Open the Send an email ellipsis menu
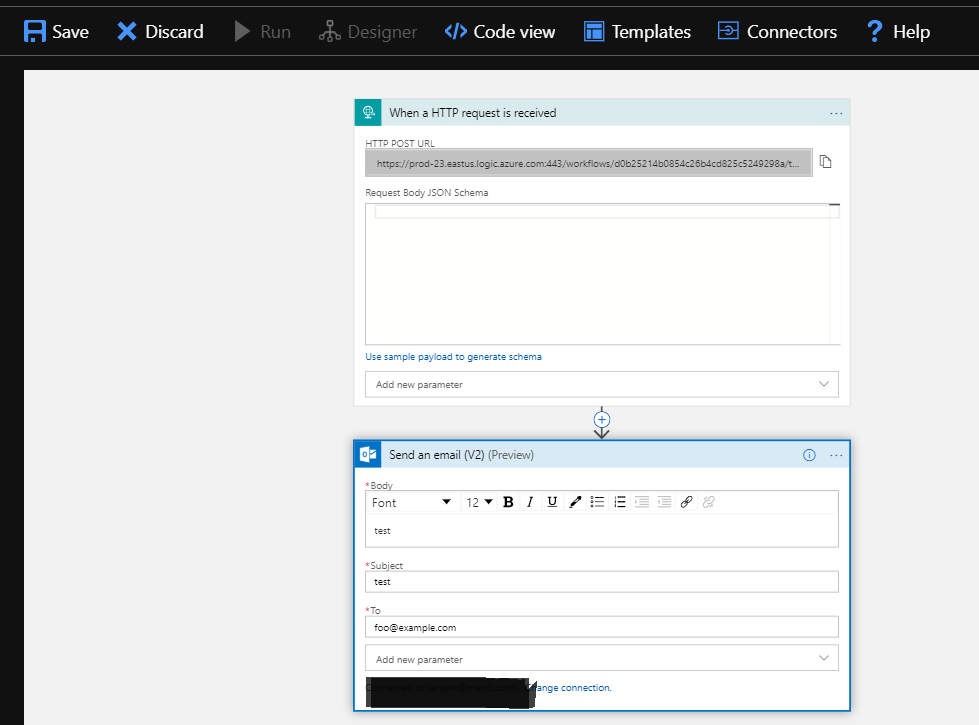 click(x=837, y=455)
